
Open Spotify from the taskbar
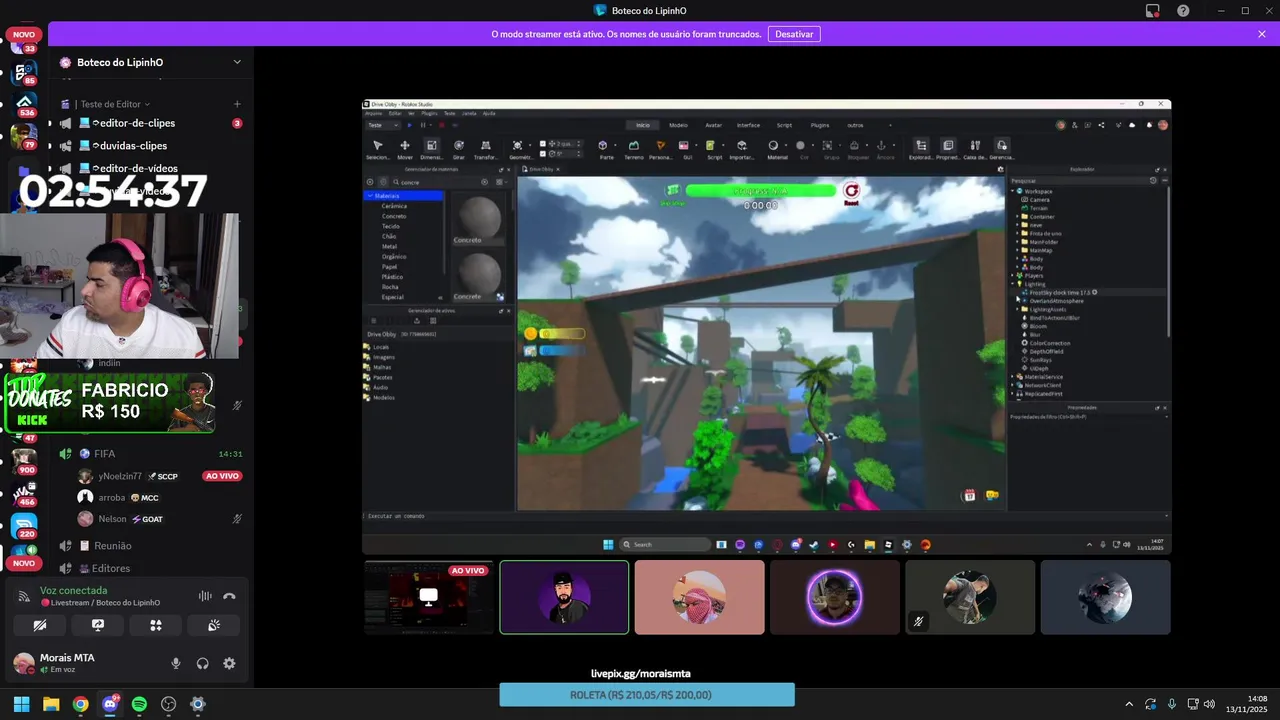coord(139,704)
